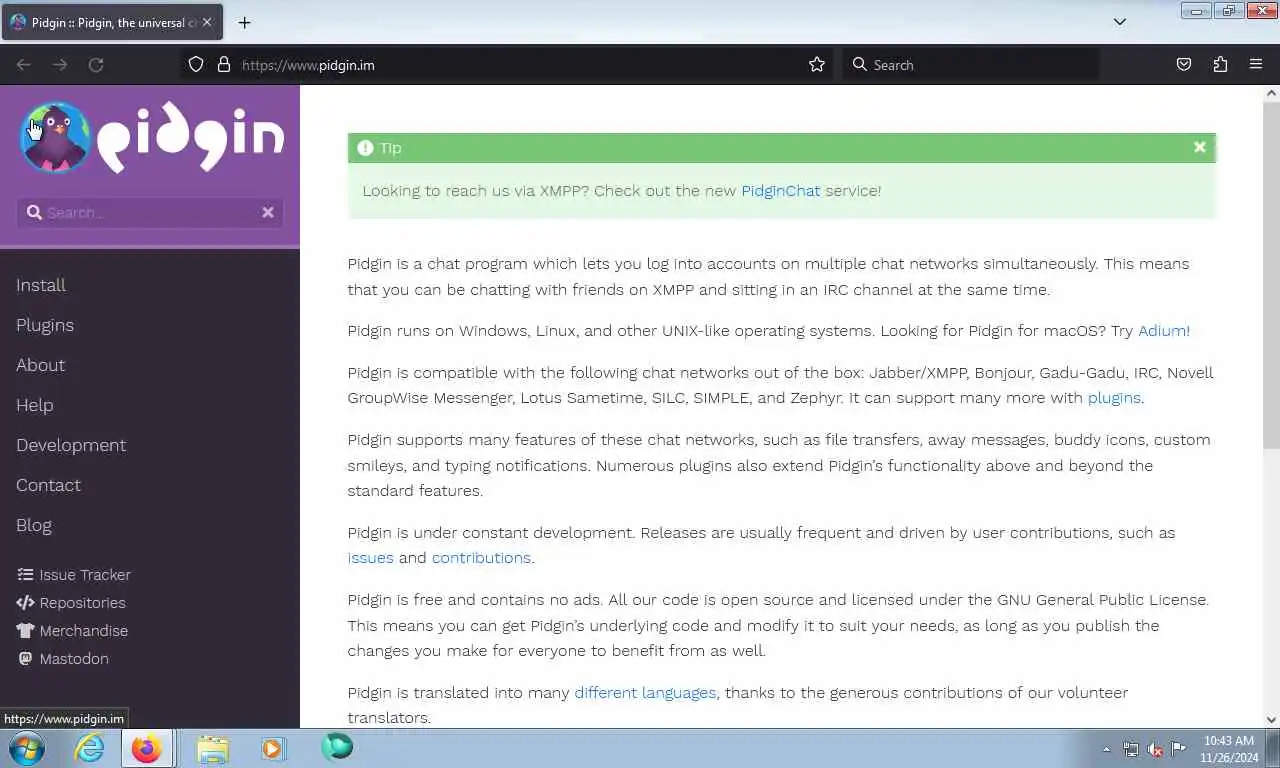Click the site padlock icon
The height and width of the screenshot is (768, 1280).
pos(224,64)
